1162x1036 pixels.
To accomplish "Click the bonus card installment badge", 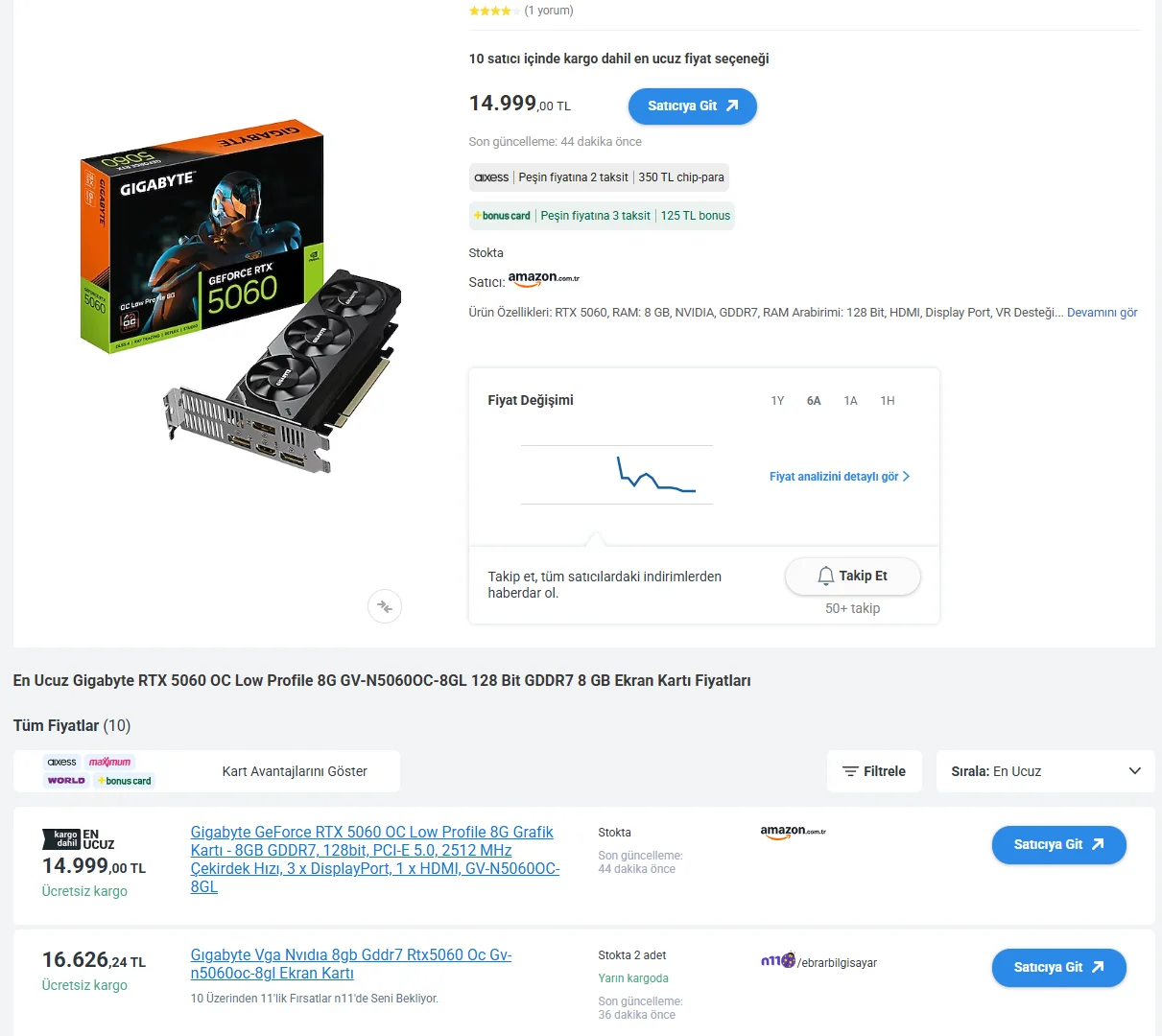I will [x=602, y=216].
